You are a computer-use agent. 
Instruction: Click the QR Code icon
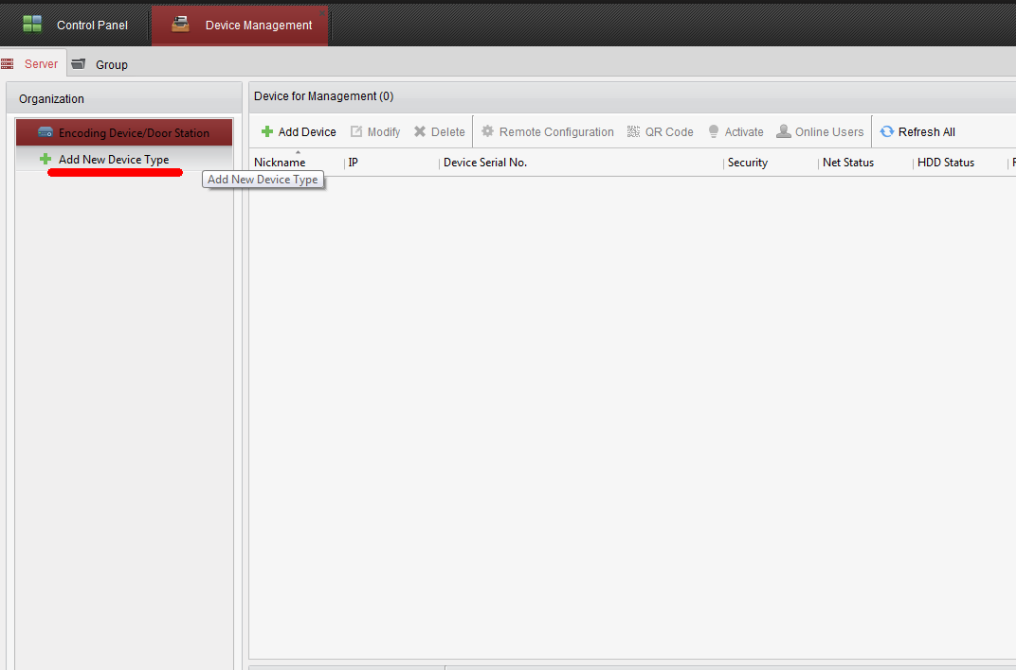633,132
